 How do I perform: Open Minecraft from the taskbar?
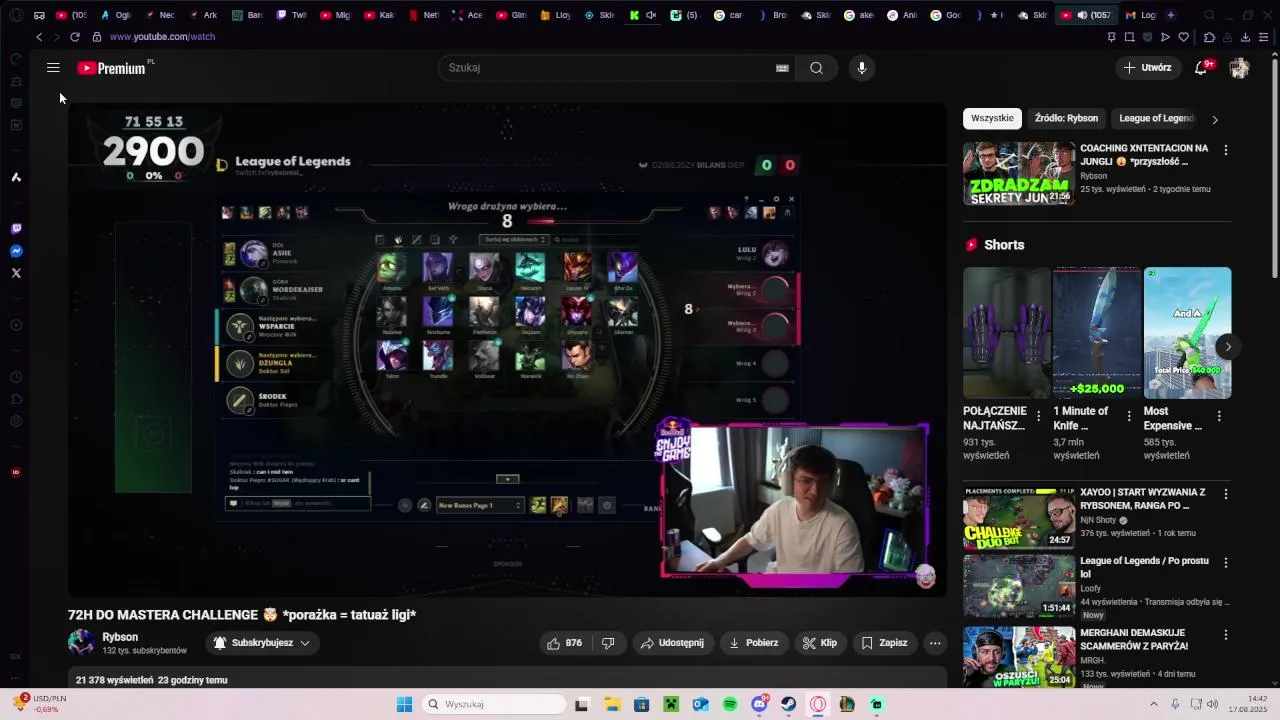coord(671,705)
